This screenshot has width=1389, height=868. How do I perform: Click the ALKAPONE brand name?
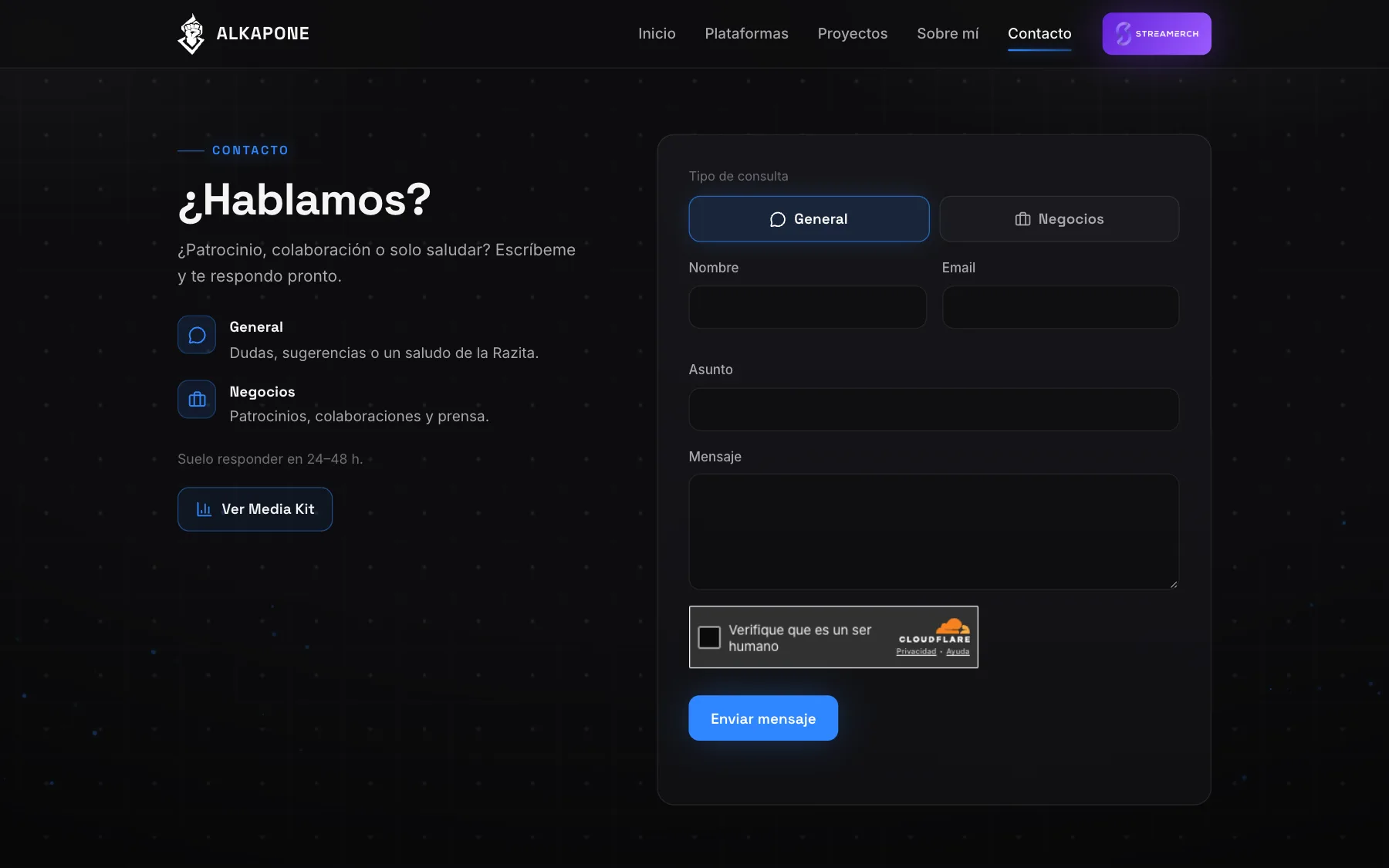[x=262, y=33]
